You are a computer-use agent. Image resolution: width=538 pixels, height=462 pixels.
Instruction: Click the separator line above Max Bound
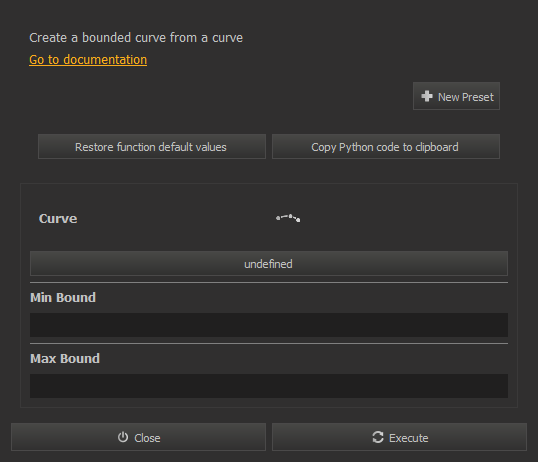(x=269, y=344)
